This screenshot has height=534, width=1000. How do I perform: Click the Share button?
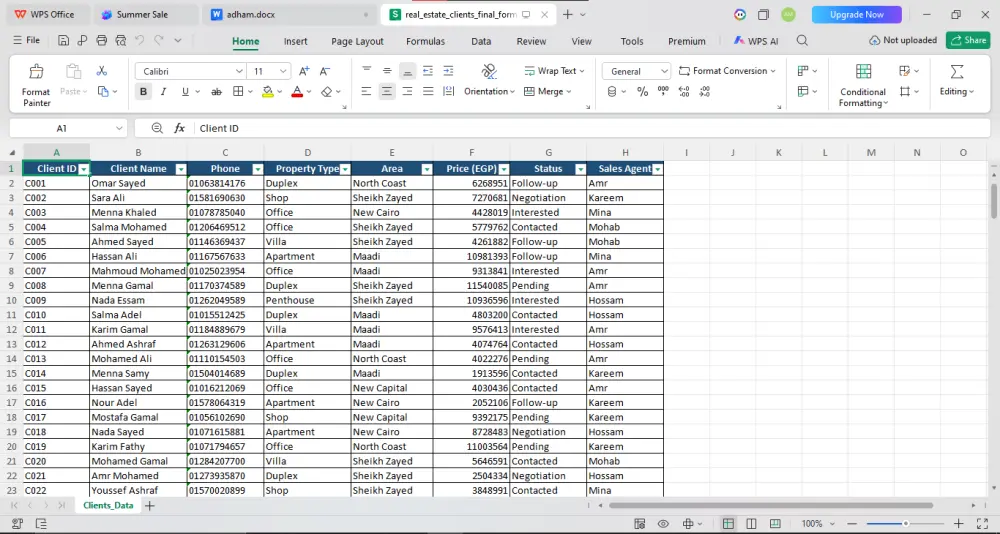pyautogui.click(x=968, y=40)
